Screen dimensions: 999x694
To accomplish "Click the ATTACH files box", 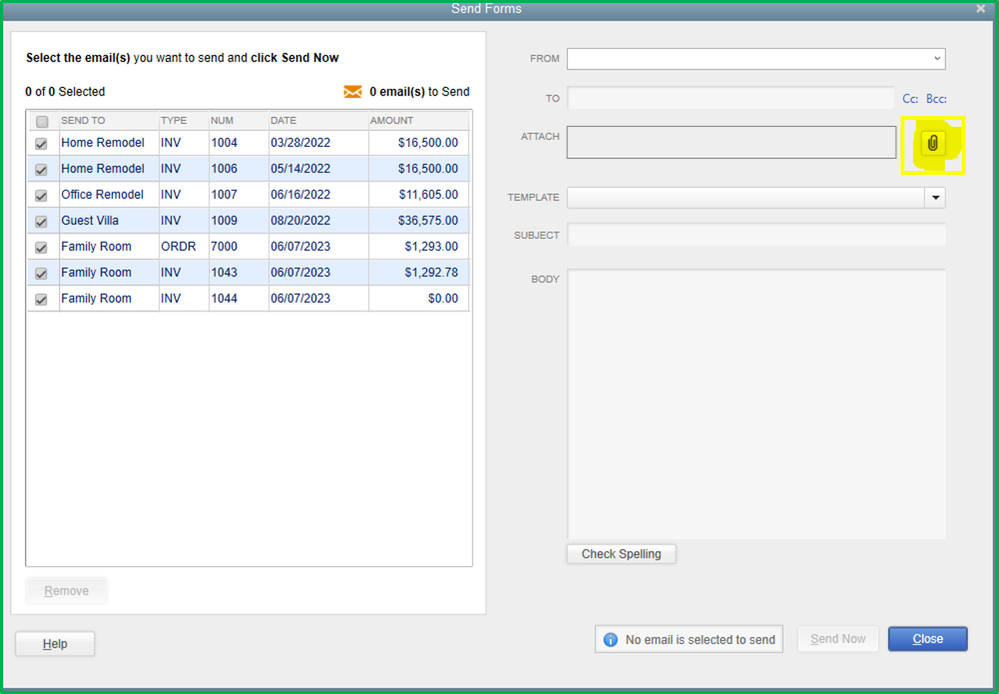I will [731, 142].
